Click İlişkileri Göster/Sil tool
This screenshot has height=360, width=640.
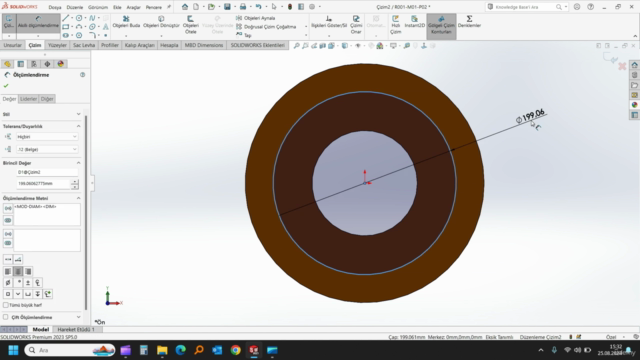coord(329,22)
